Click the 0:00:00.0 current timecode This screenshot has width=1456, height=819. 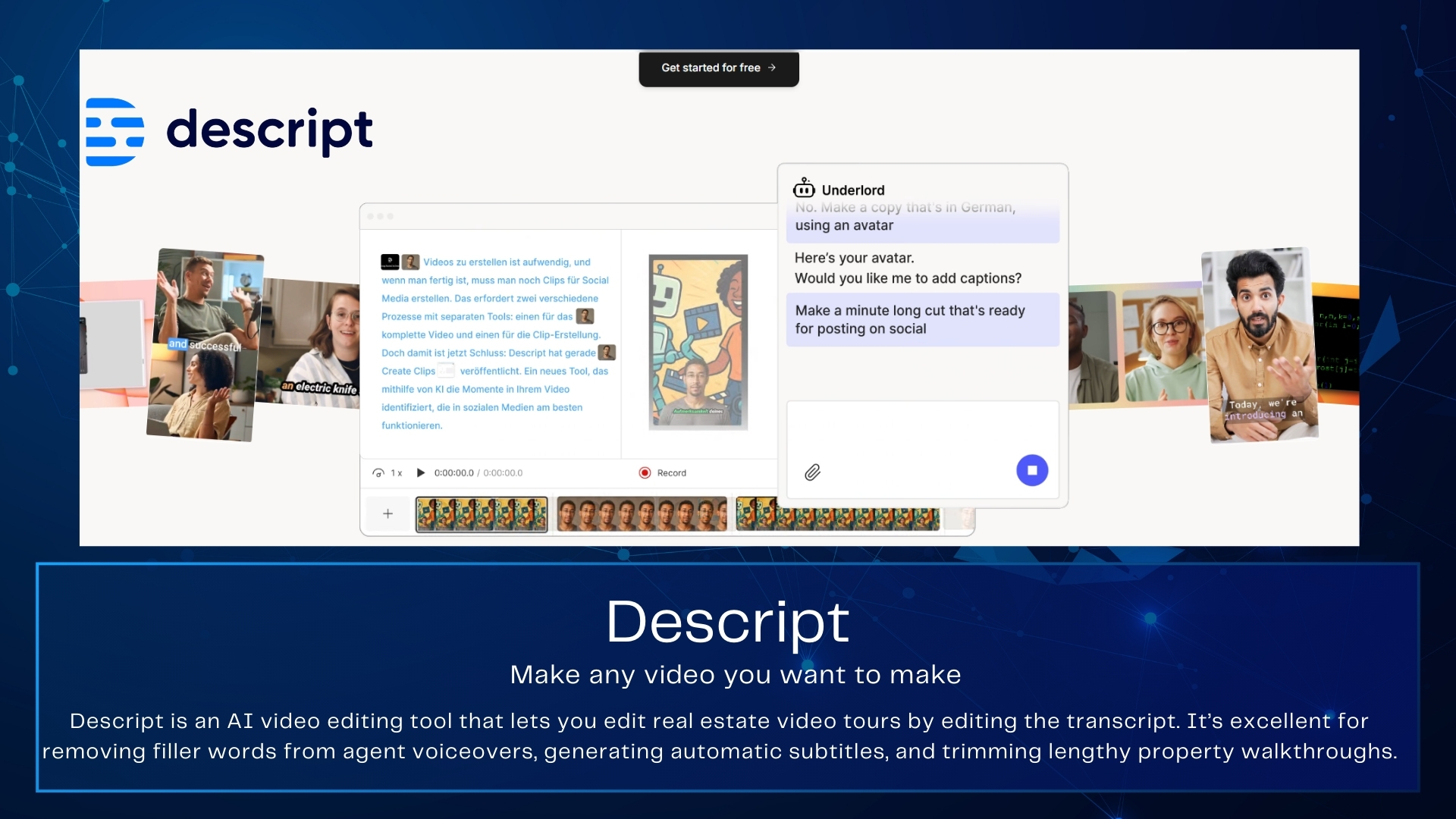[x=453, y=472]
